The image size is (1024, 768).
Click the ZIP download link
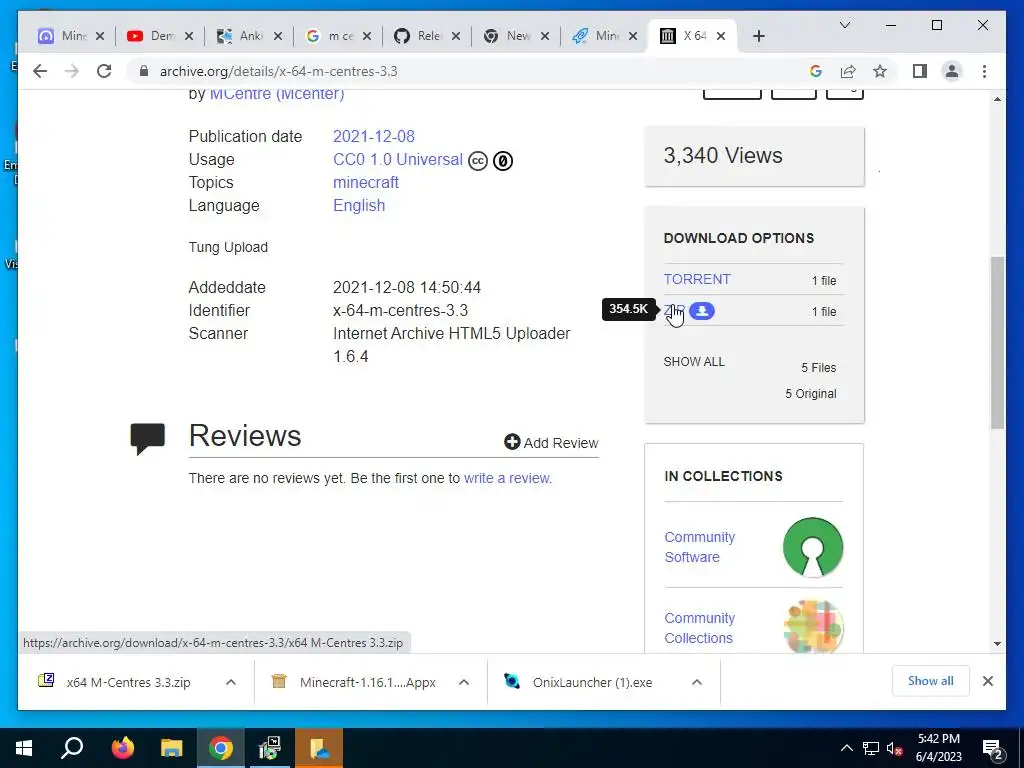click(675, 310)
